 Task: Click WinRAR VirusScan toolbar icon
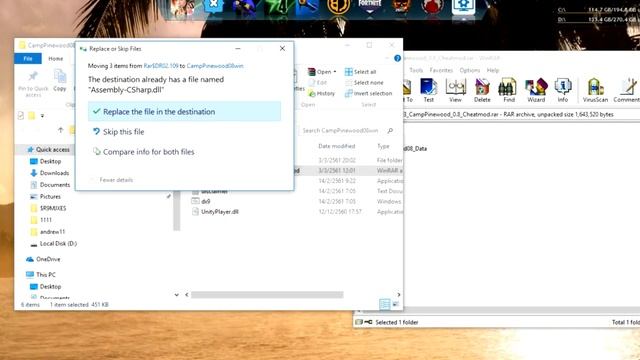click(595, 90)
